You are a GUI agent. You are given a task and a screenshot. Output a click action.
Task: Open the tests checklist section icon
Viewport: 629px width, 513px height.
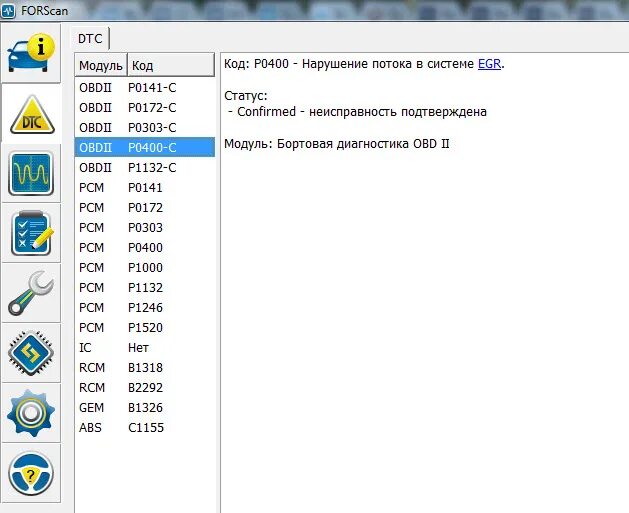(x=31, y=233)
